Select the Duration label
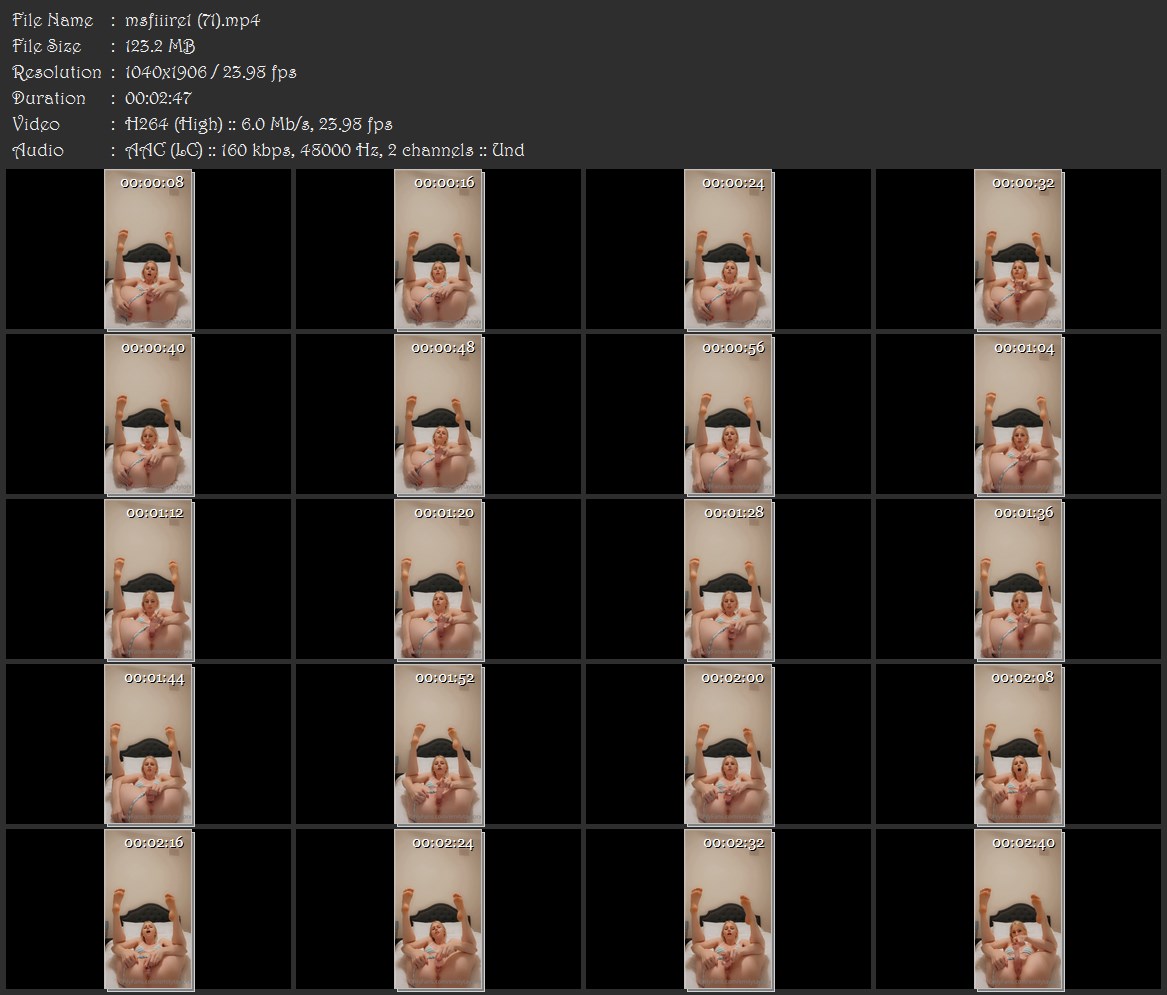This screenshot has width=1167, height=995. pos(49,98)
